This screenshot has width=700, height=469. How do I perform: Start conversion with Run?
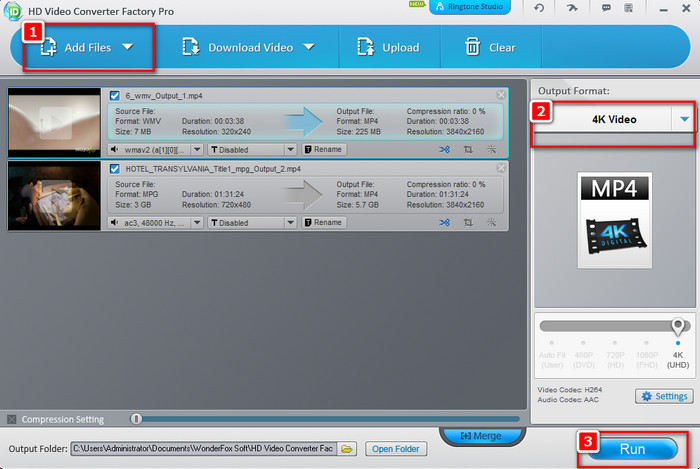point(633,449)
